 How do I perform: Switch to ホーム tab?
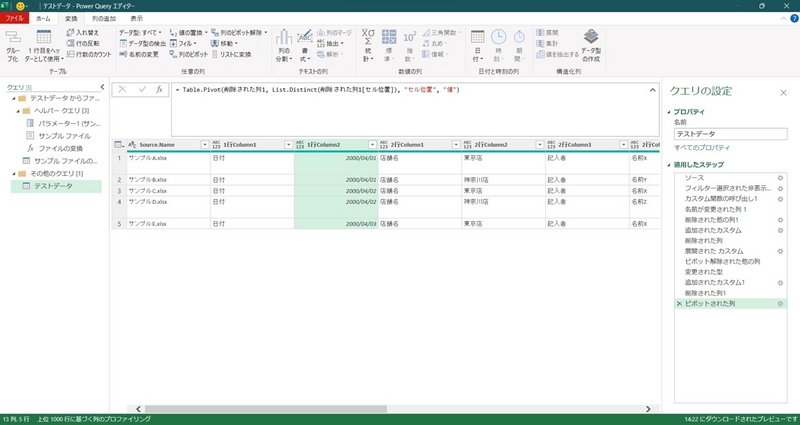click(43, 18)
